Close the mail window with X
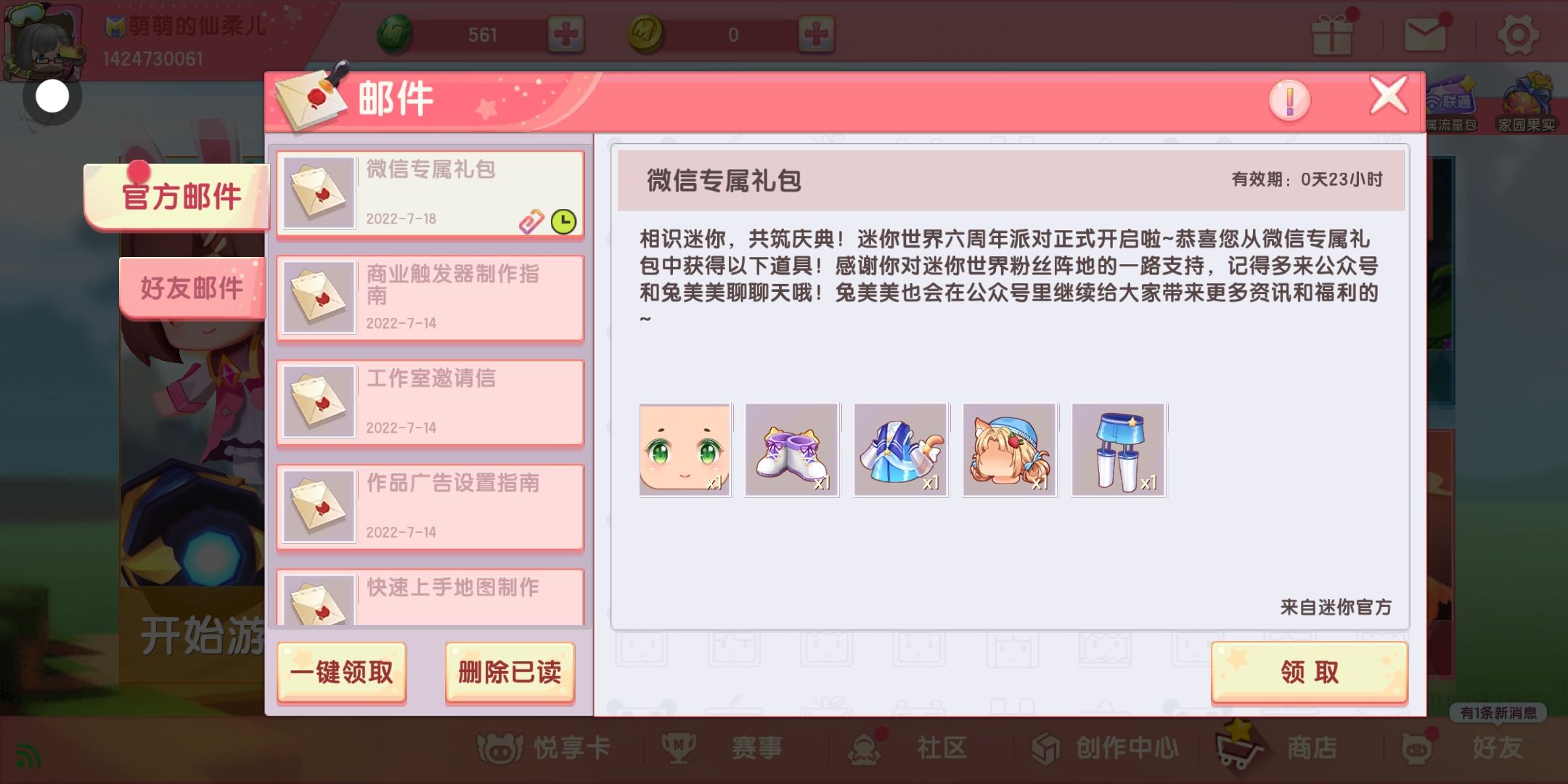The height and width of the screenshot is (784, 1568). (1388, 95)
